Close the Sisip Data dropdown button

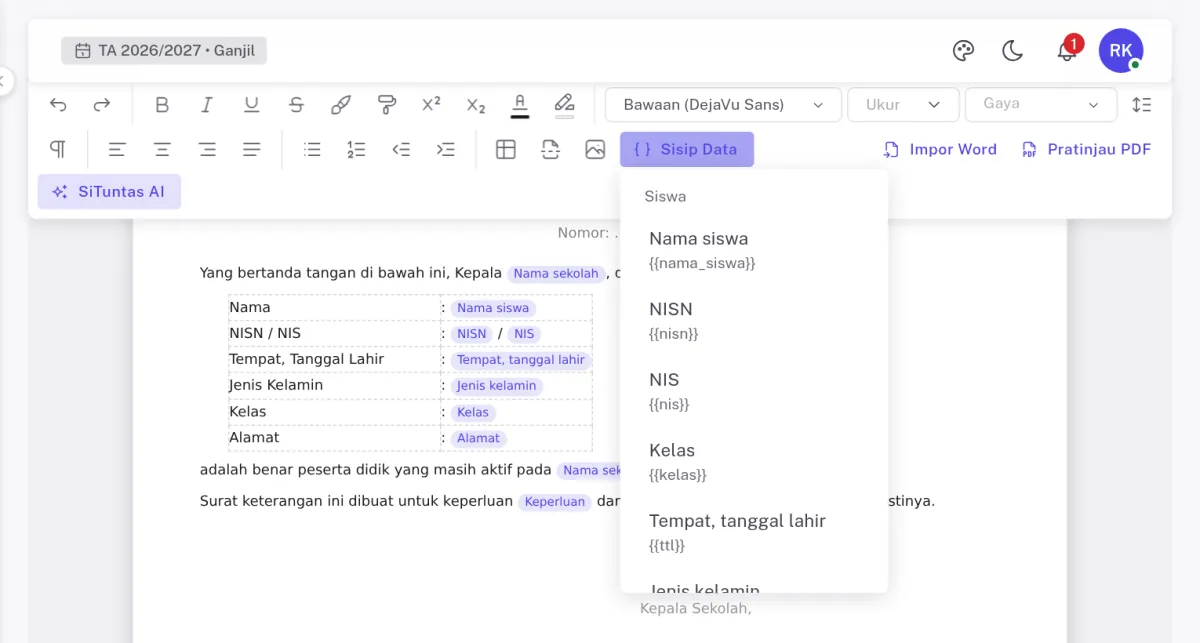click(687, 150)
